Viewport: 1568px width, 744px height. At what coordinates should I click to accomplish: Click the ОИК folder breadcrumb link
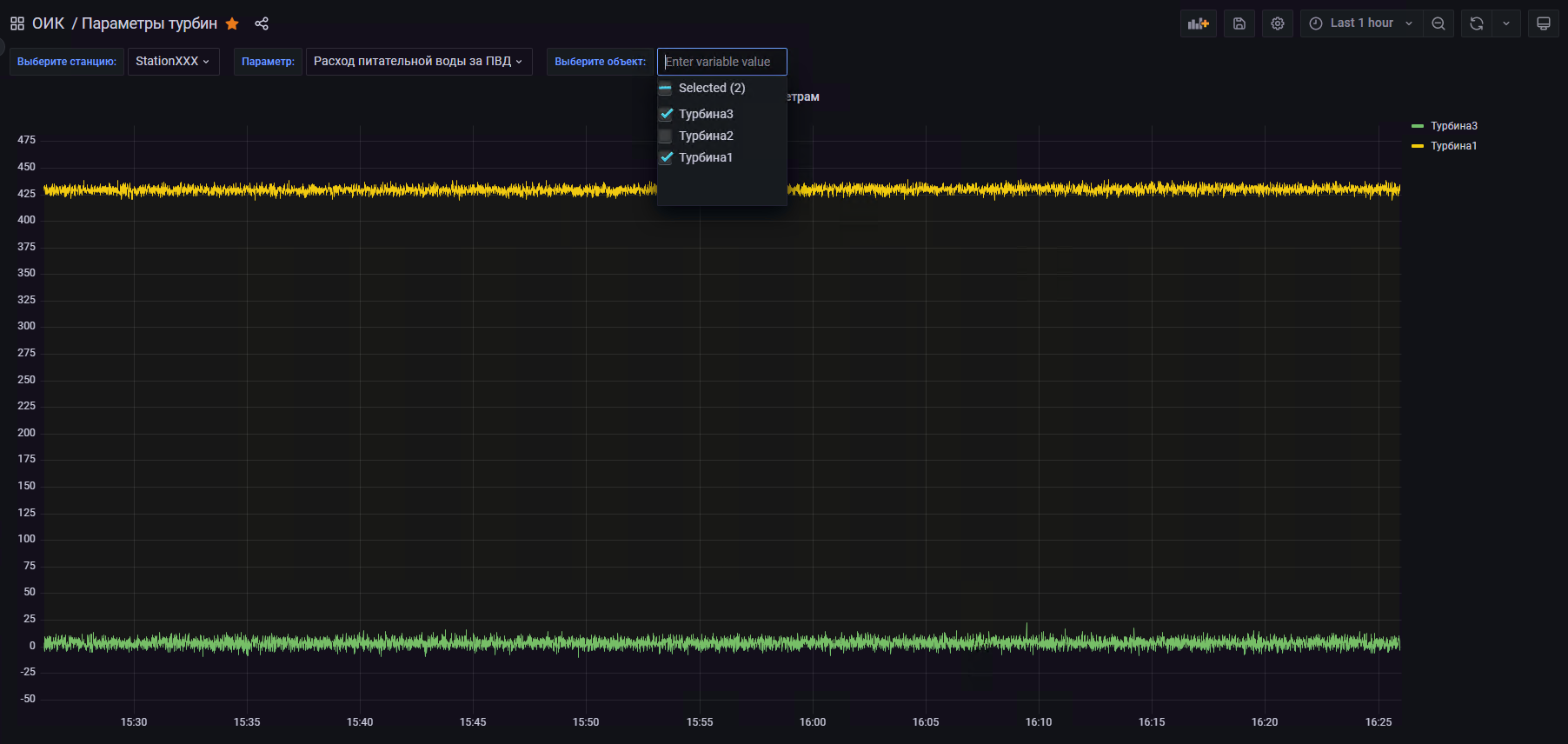48,23
